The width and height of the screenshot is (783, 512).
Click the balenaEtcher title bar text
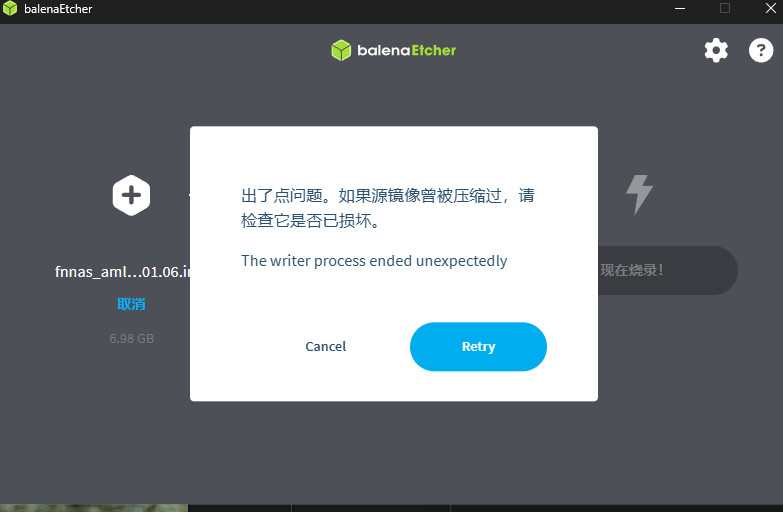pos(58,9)
